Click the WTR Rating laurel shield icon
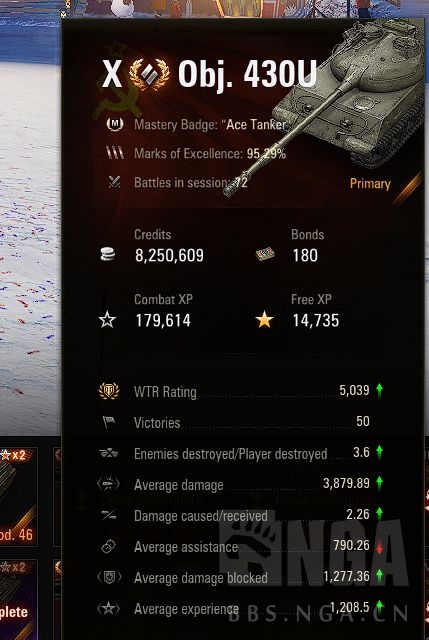The height and width of the screenshot is (640, 429). pos(109,391)
